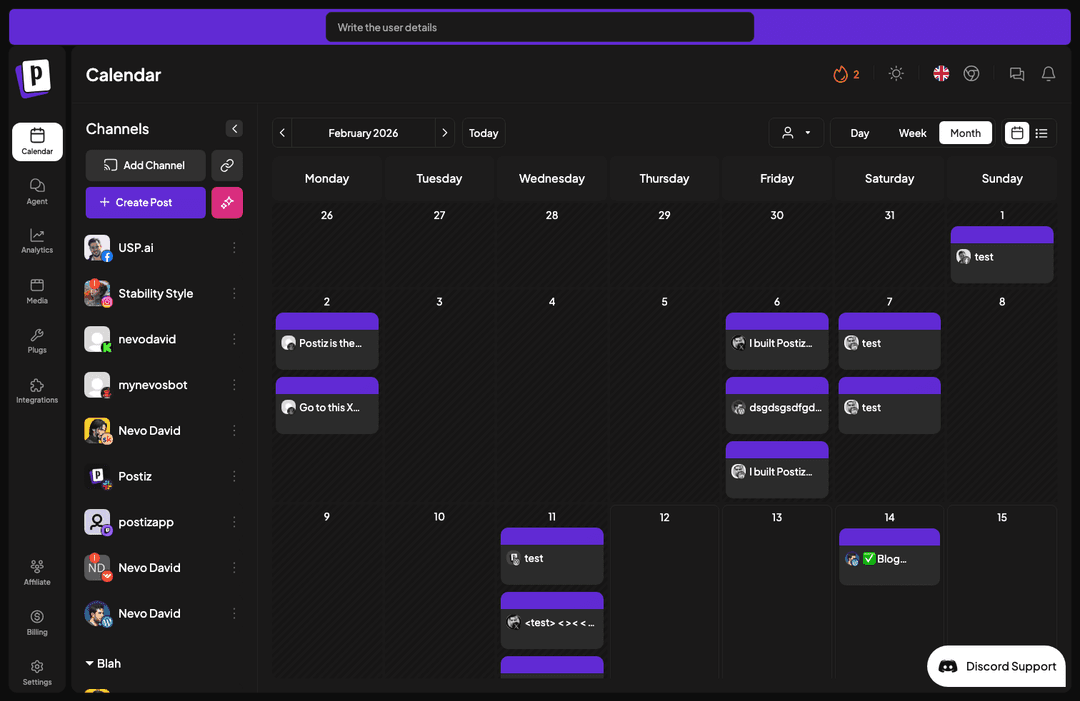Image resolution: width=1080 pixels, height=701 pixels.
Task: Switch to the Week view tab
Action: [x=911, y=132]
